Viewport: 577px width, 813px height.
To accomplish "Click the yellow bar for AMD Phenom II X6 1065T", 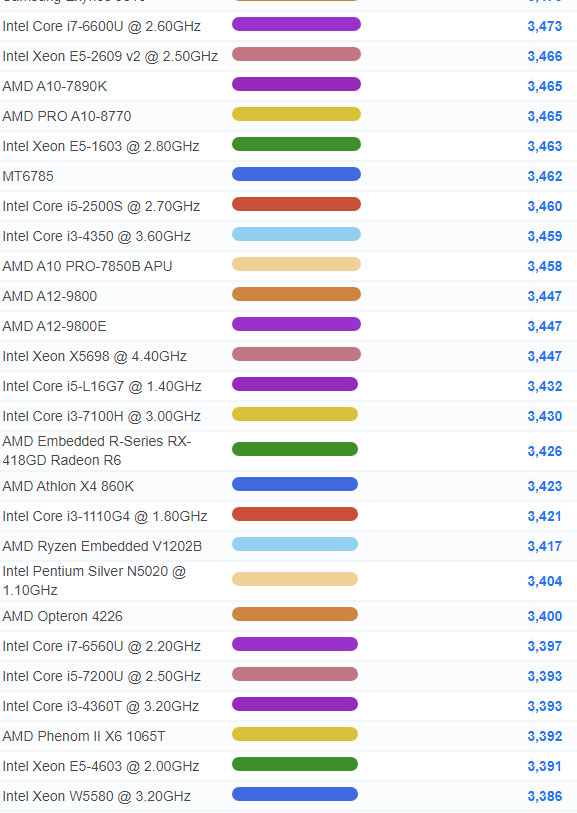I will 295,735.
